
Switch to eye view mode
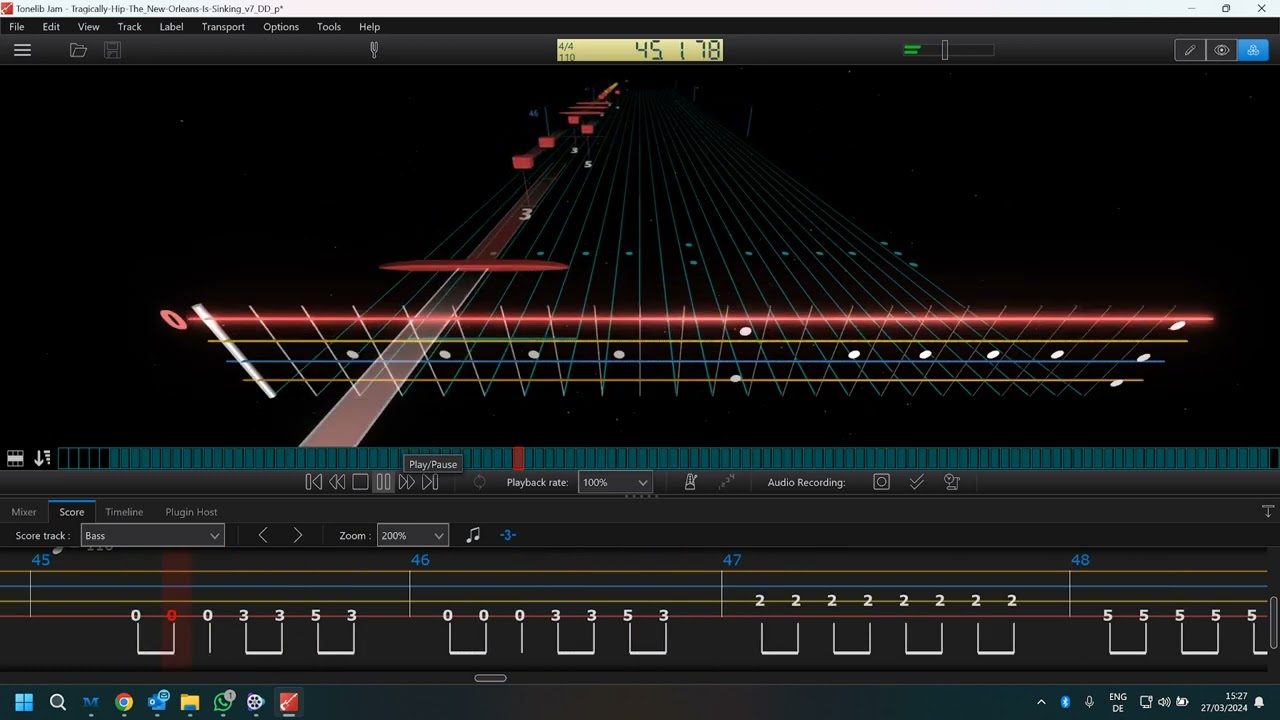[1222, 50]
